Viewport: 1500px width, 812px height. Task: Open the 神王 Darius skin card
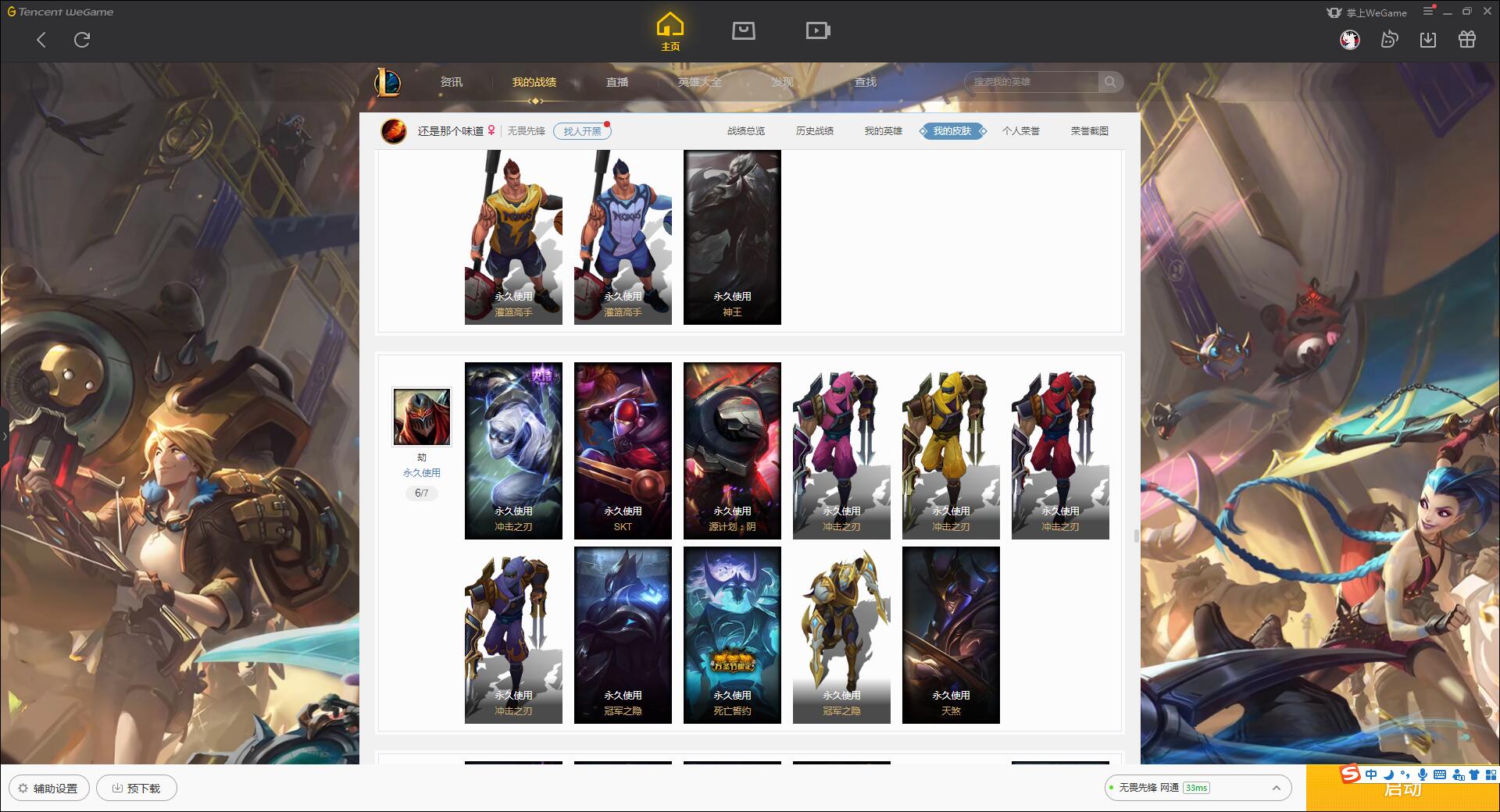732,237
